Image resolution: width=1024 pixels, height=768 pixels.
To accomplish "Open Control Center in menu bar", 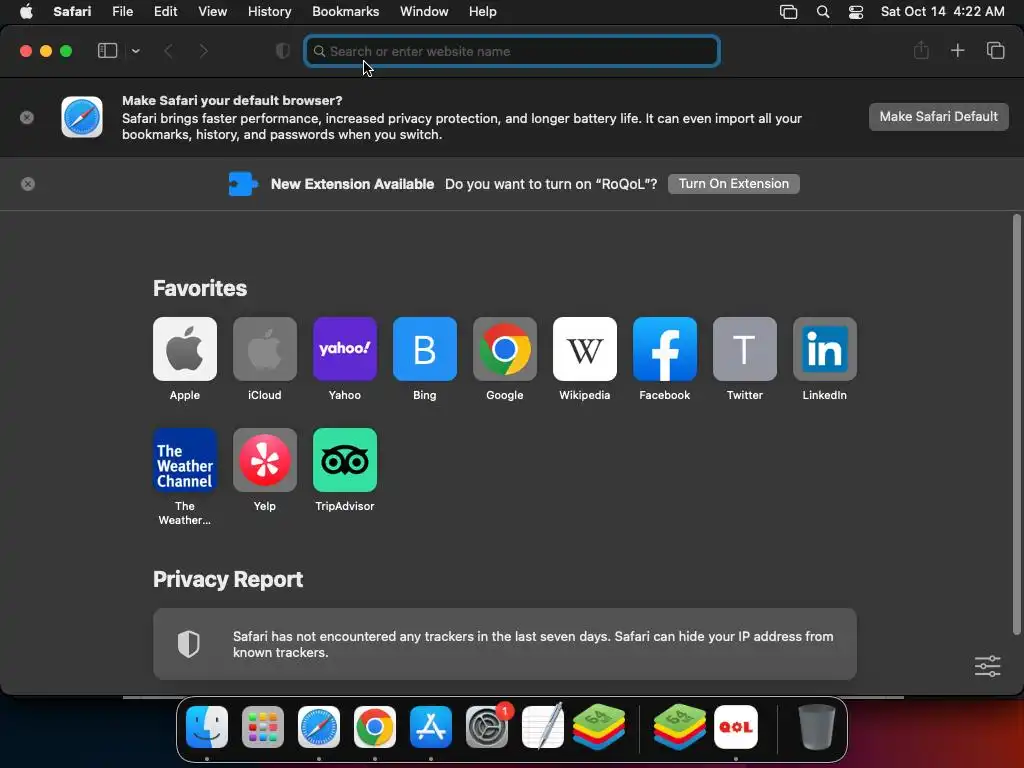I will click(x=856, y=12).
